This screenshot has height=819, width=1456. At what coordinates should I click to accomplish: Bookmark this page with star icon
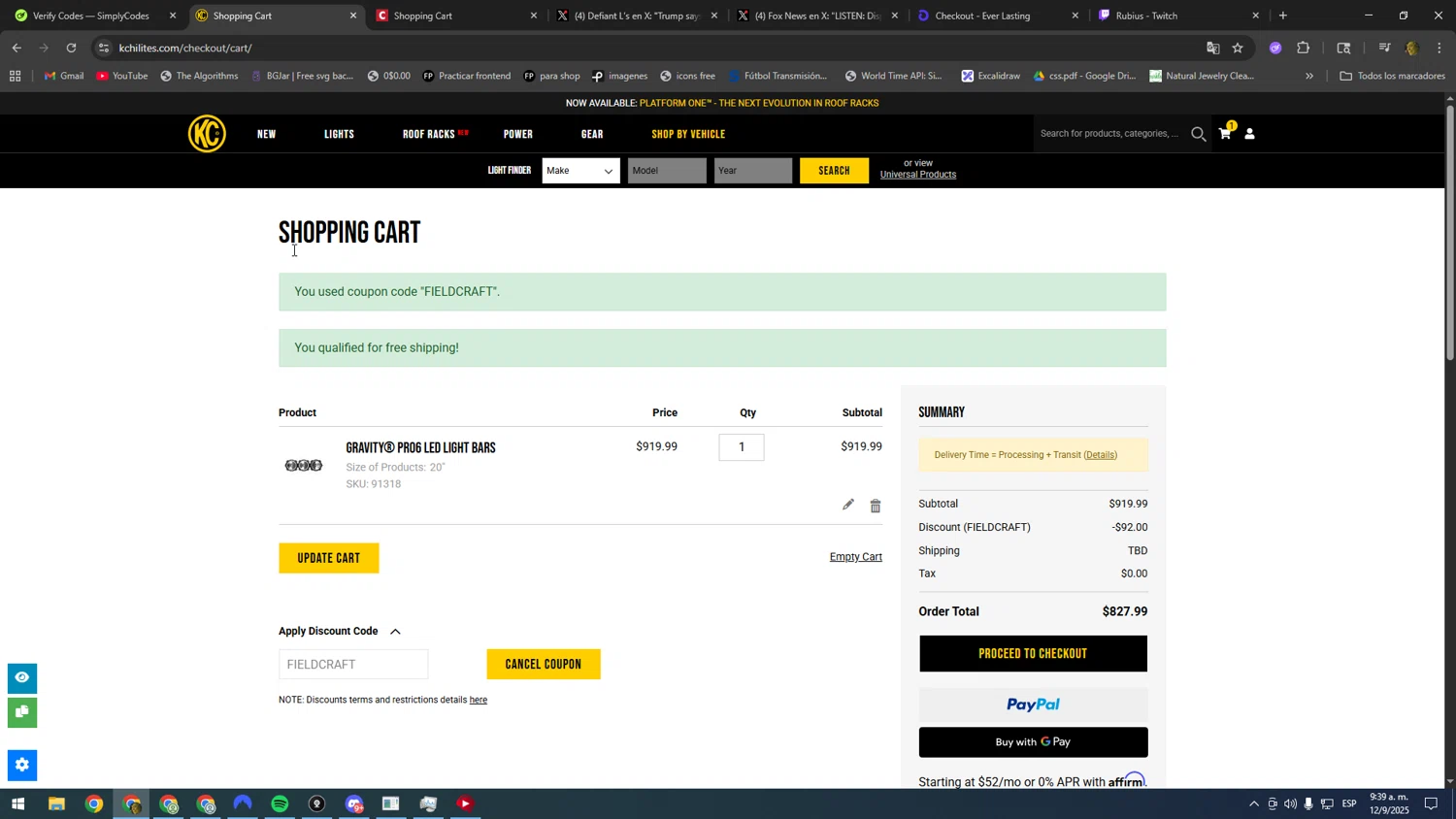1238,48
